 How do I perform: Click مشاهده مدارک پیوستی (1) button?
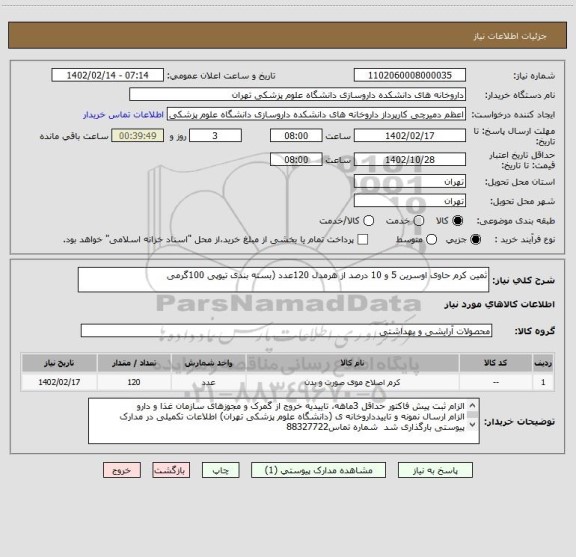click(x=318, y=470)
